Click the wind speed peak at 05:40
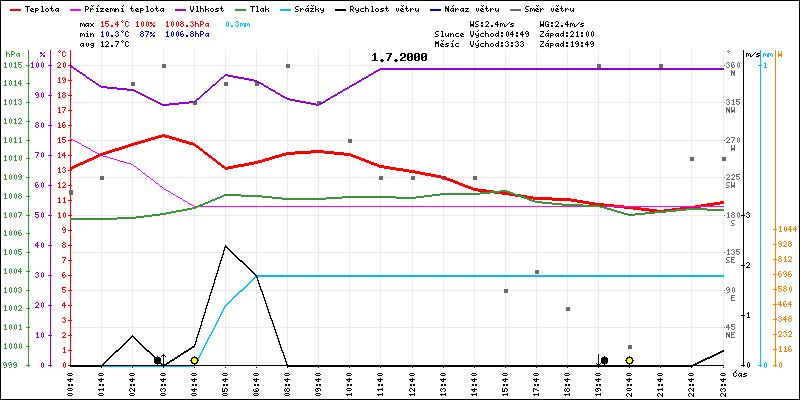The image size is (800, 400). click(x=225, y=246)
